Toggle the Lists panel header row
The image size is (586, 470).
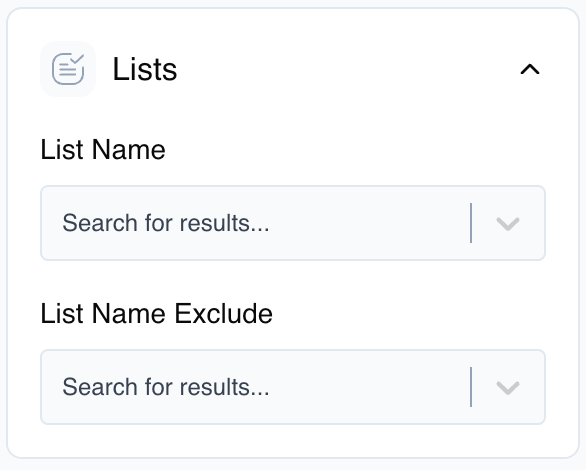pyautogui.click(x=293, y=69)
